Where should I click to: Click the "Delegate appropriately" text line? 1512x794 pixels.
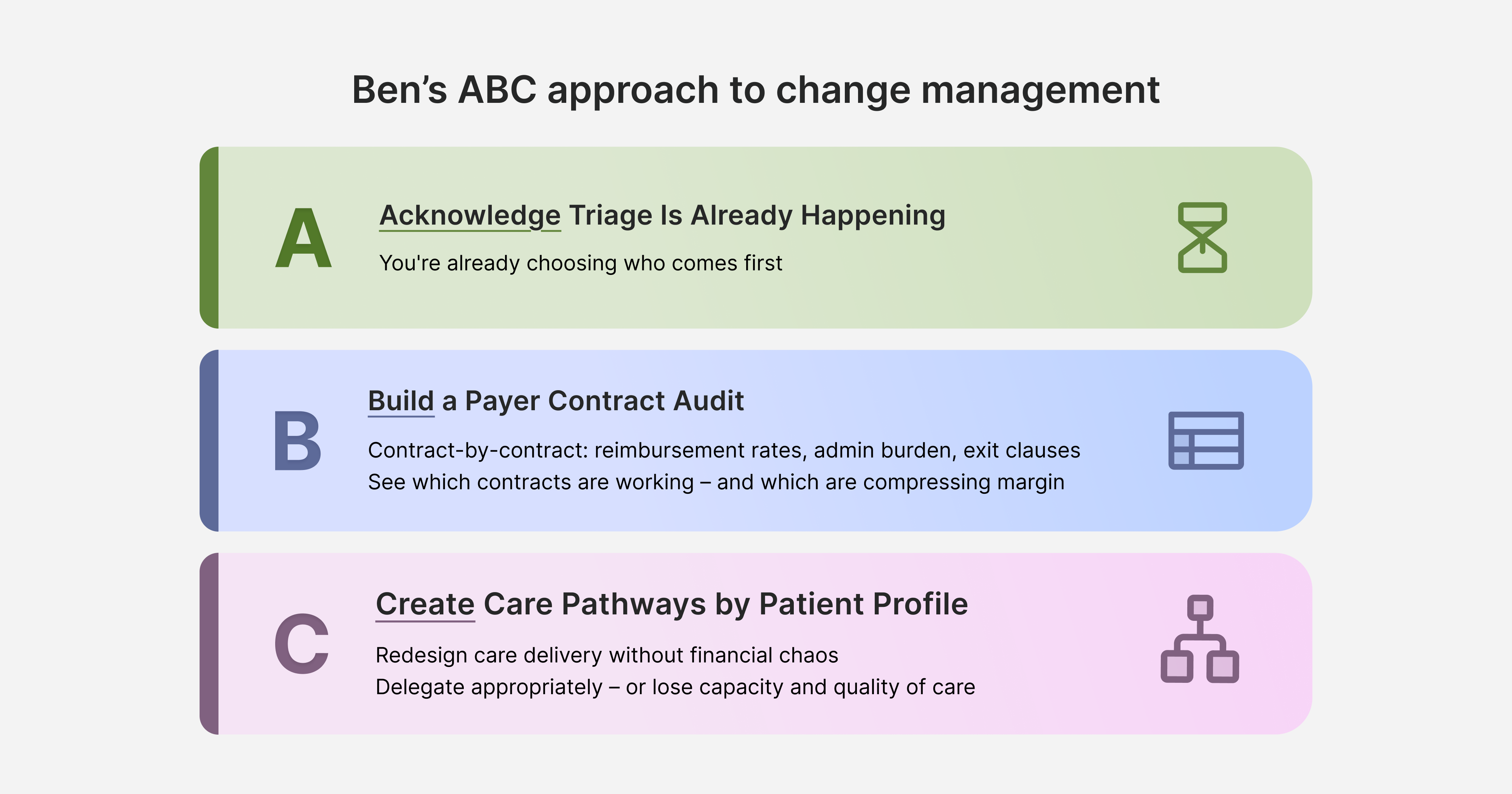pyautogui.click(x=675, y=687)
